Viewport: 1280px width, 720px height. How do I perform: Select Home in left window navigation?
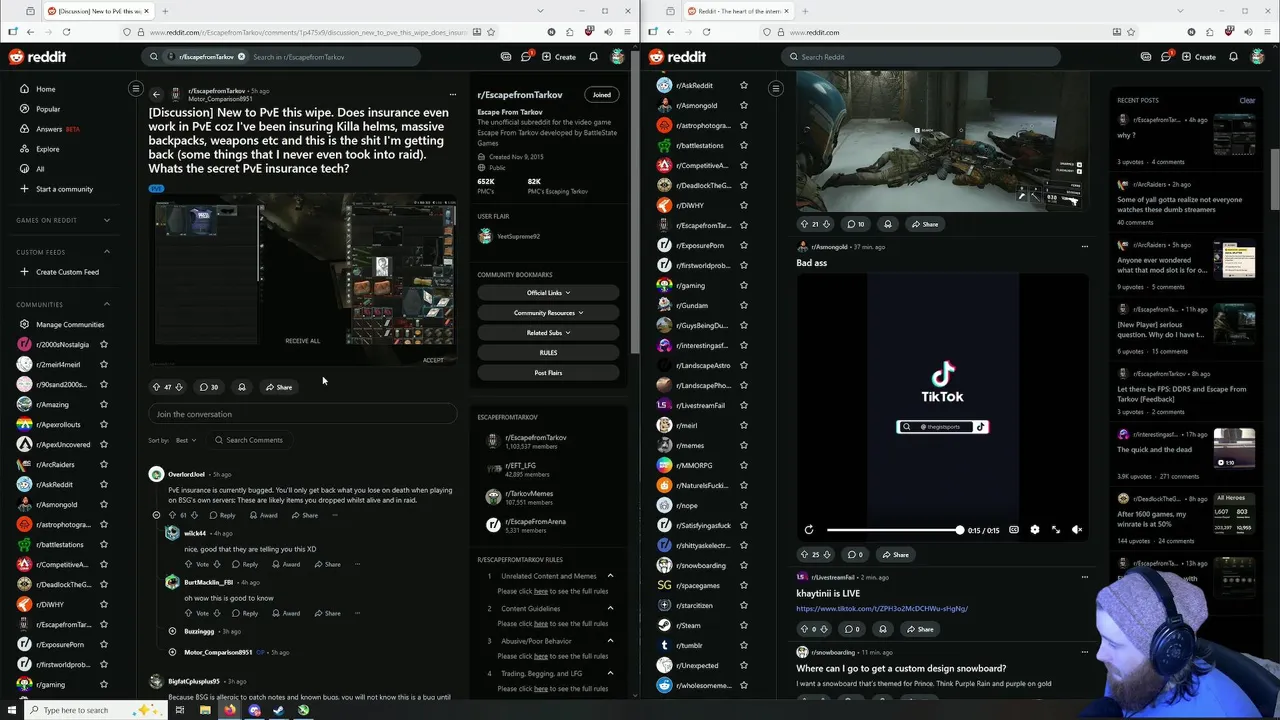coord(45,89)
